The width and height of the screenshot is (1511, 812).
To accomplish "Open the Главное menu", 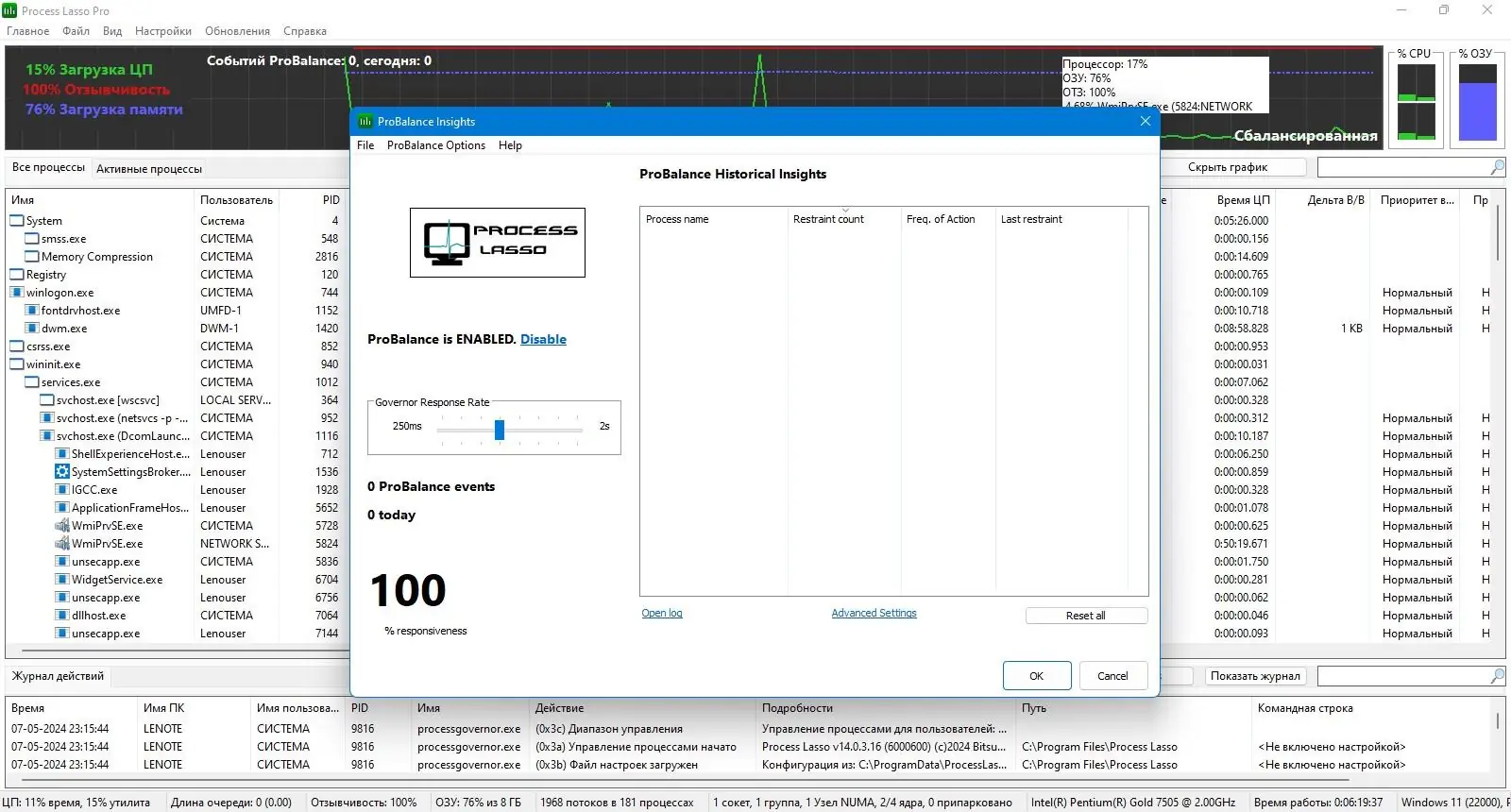I will tap(28, 31).
